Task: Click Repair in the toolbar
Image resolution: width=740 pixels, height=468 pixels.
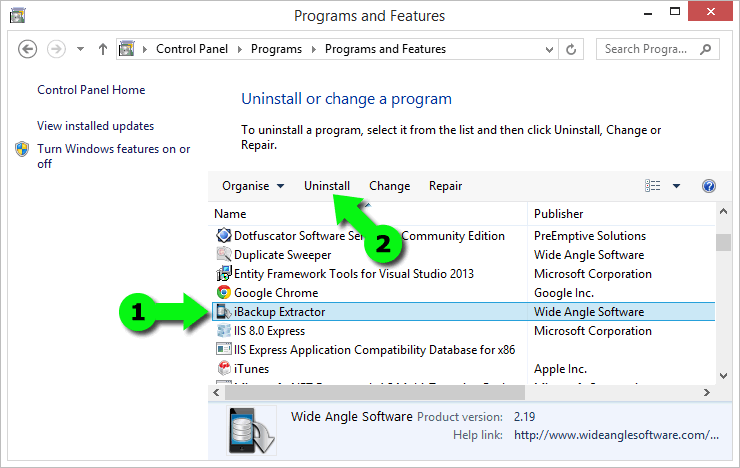Action: (445, 186)
